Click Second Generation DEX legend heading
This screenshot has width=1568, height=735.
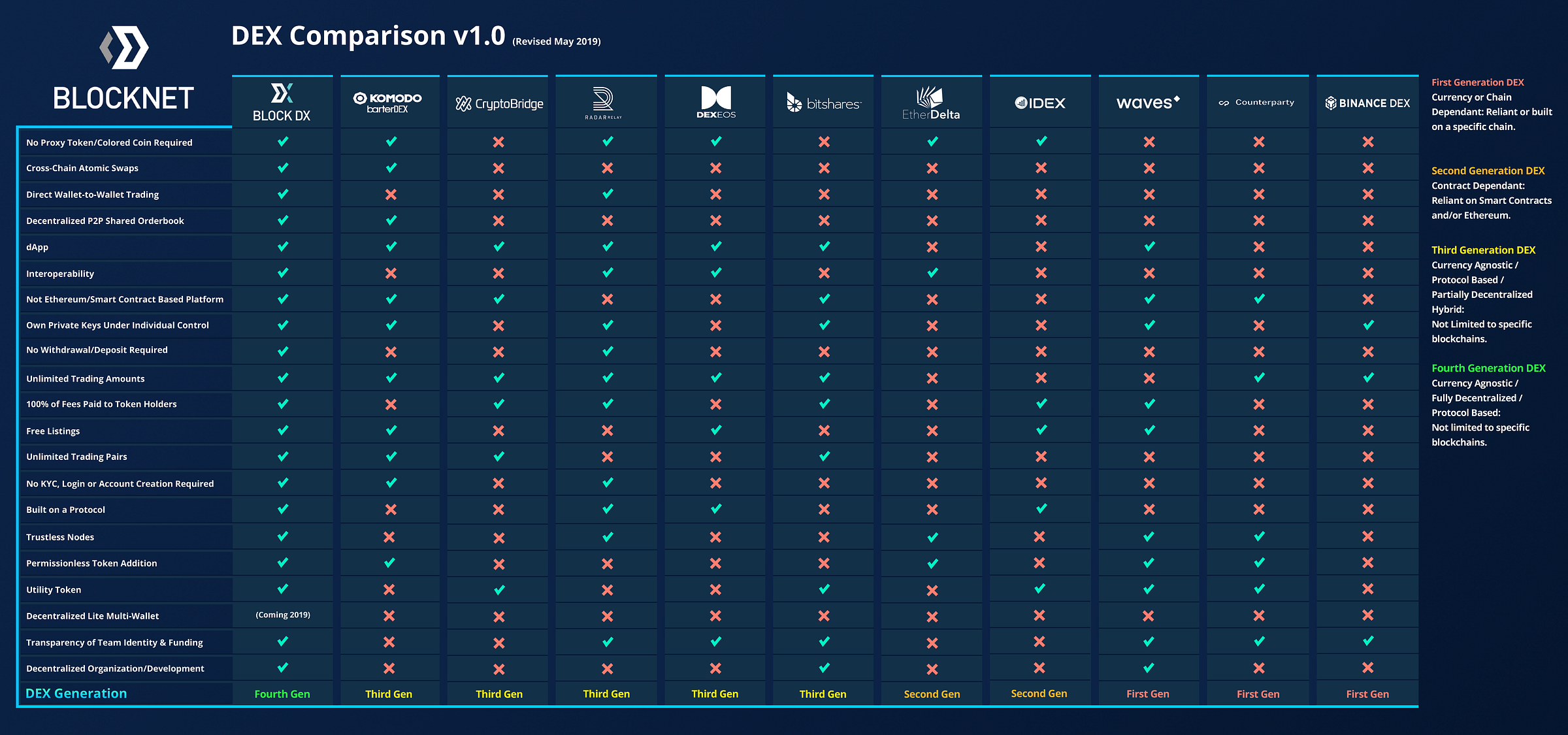tap(1488, 171)
